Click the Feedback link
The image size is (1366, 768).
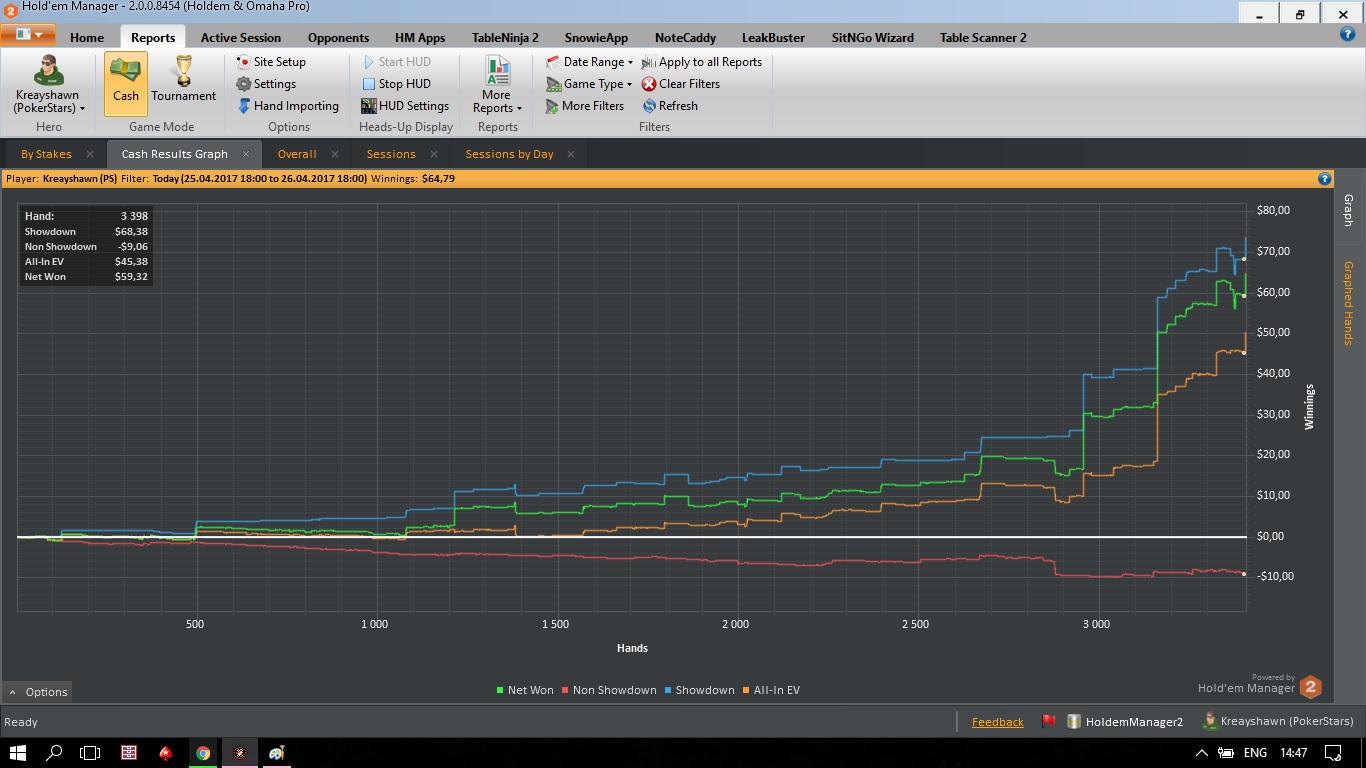click(x=998, y=722)
